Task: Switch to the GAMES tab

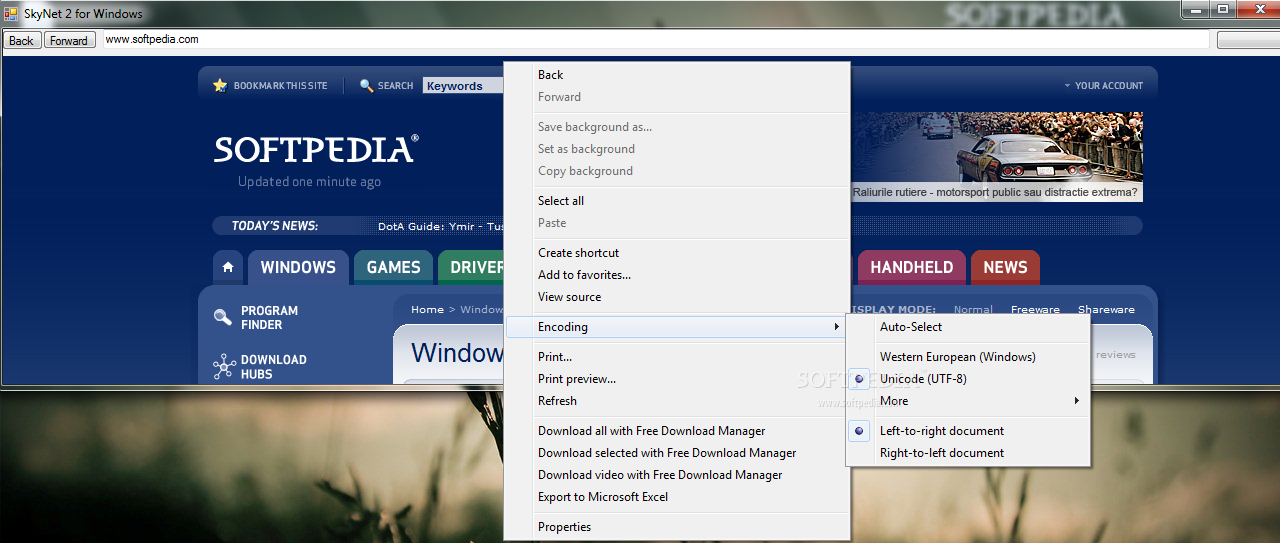Action: [393, 267]
